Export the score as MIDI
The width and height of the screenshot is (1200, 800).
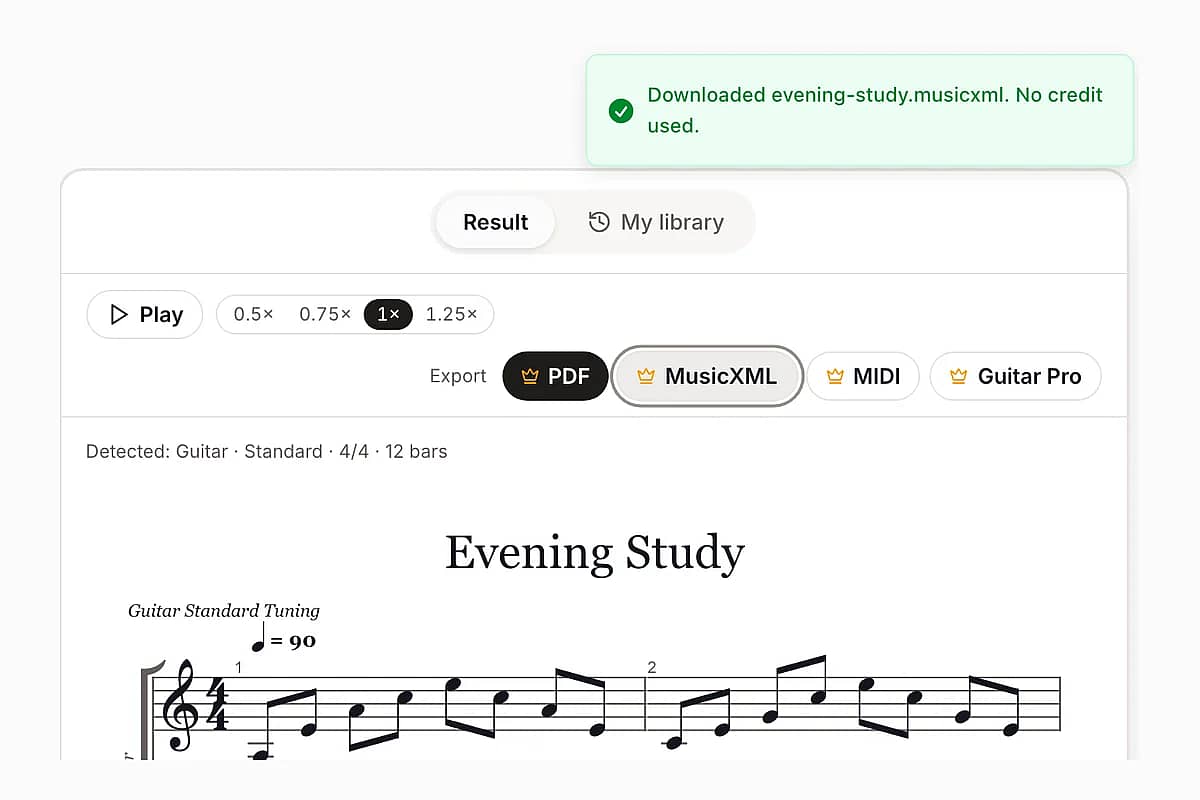863,376
